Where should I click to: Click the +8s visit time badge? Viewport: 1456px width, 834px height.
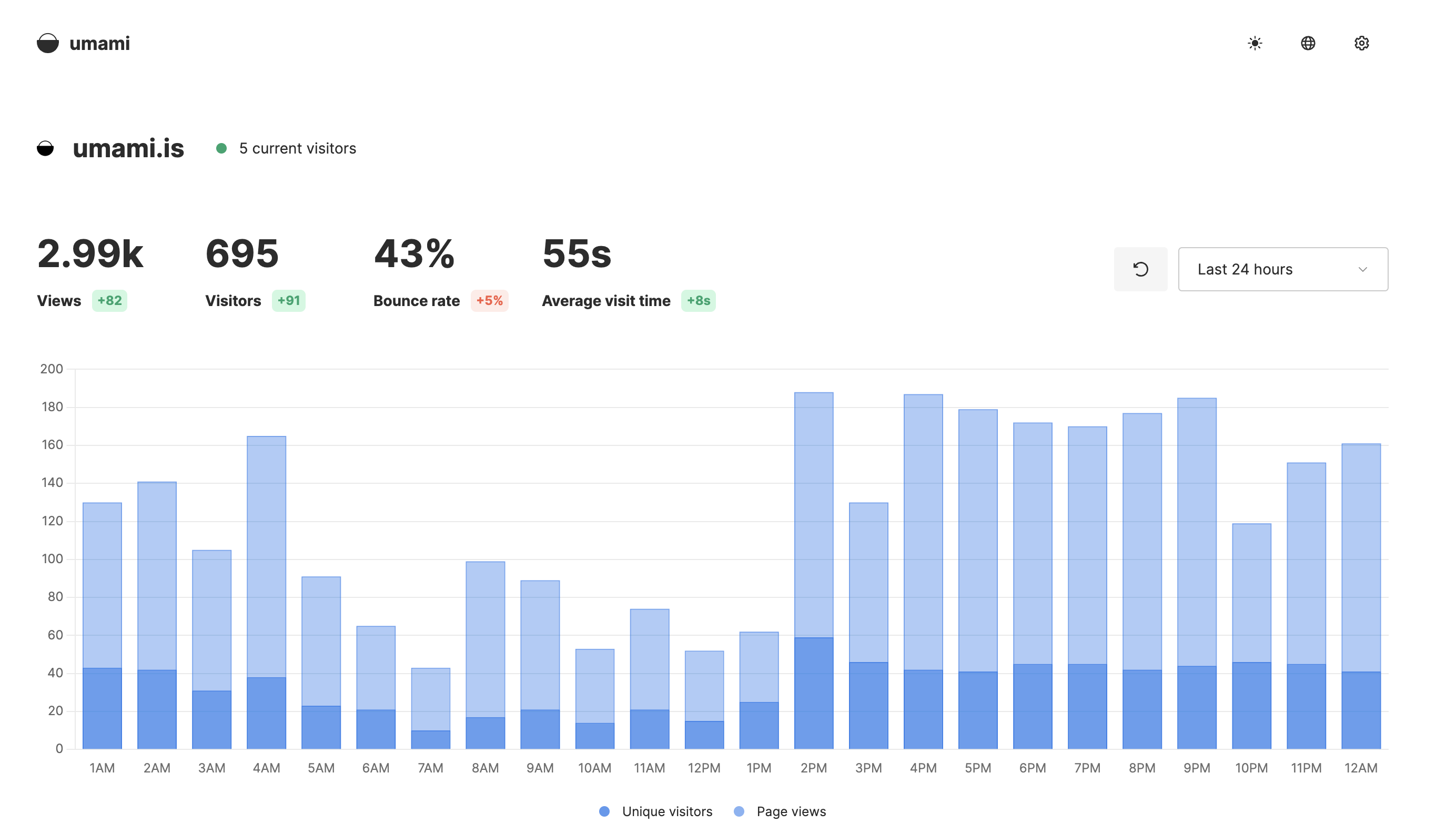tap(698, 301)
